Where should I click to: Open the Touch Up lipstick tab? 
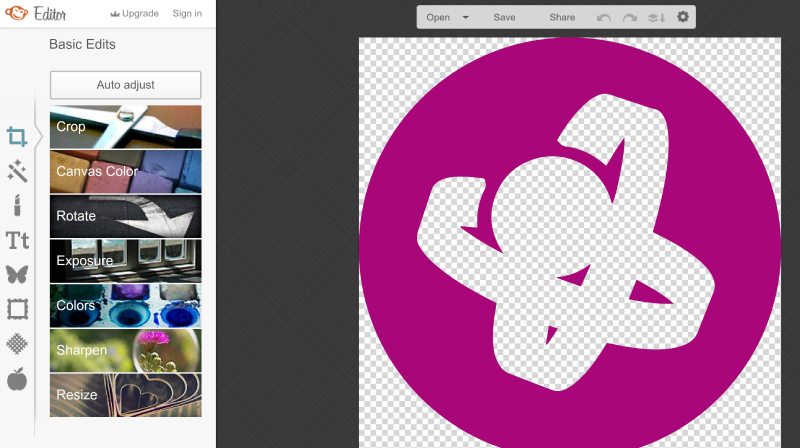pos(17,206)
